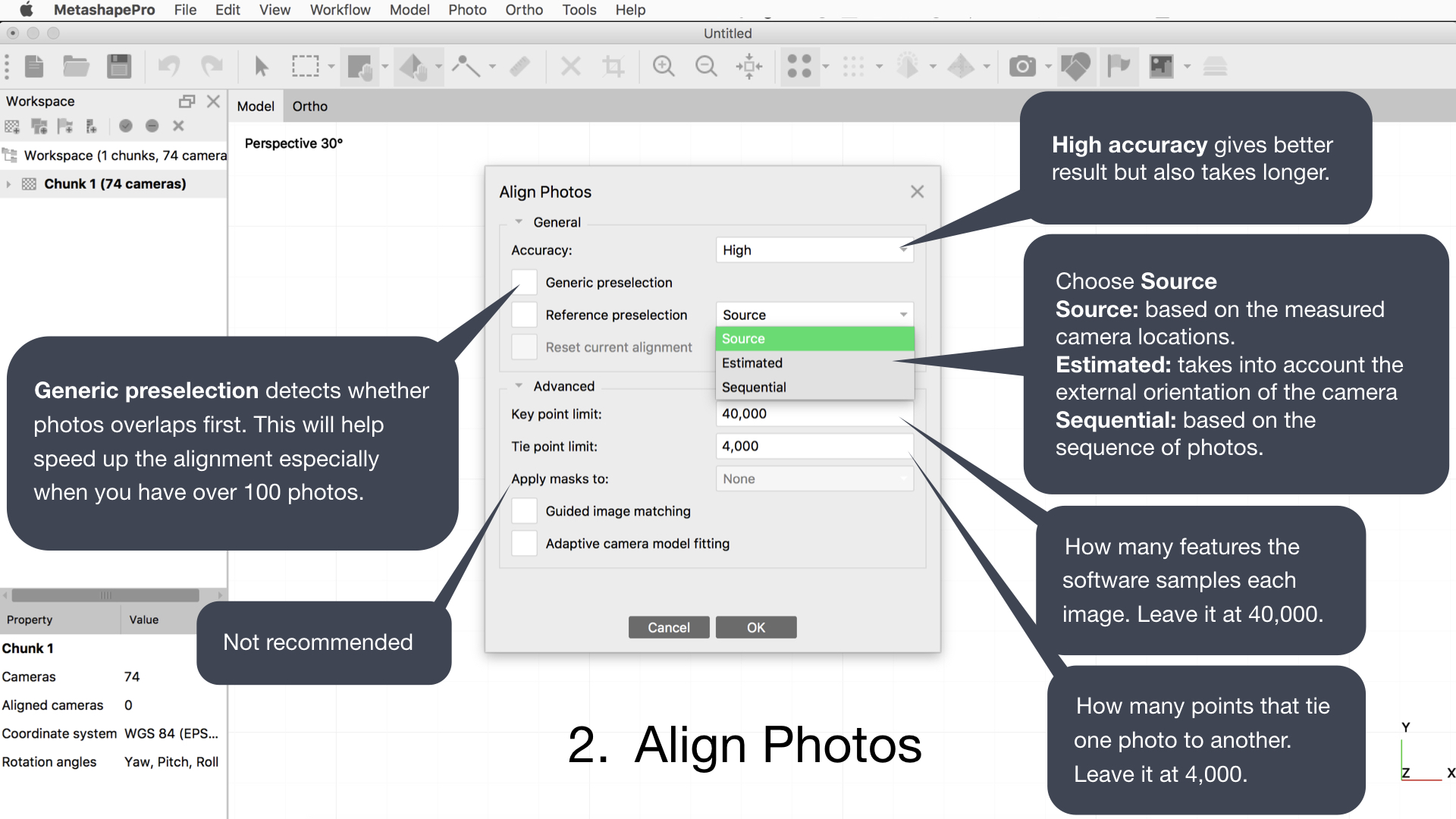Viewport: 1456px width, 819px height.
Task: Click the Add Chunk icon in Workspace
Action: tap(13, 126)
